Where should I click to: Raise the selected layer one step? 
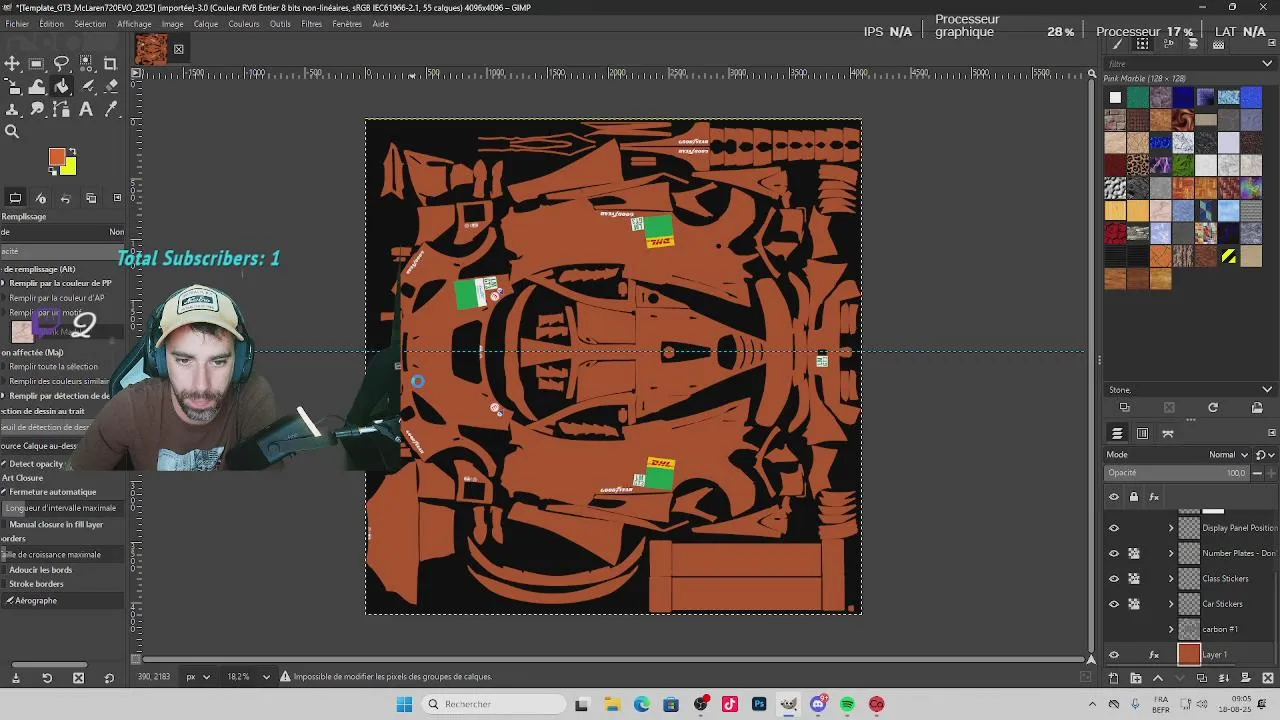click(x=1158, y=678)
